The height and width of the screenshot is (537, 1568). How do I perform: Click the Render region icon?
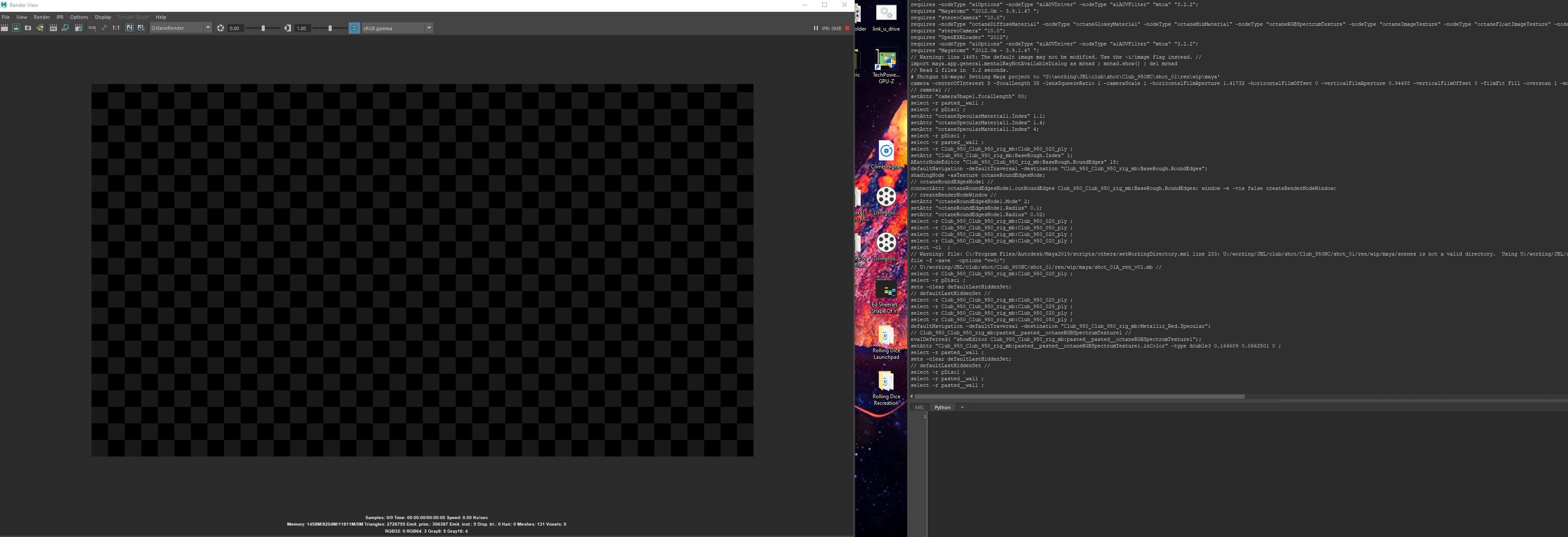point(16,28)
